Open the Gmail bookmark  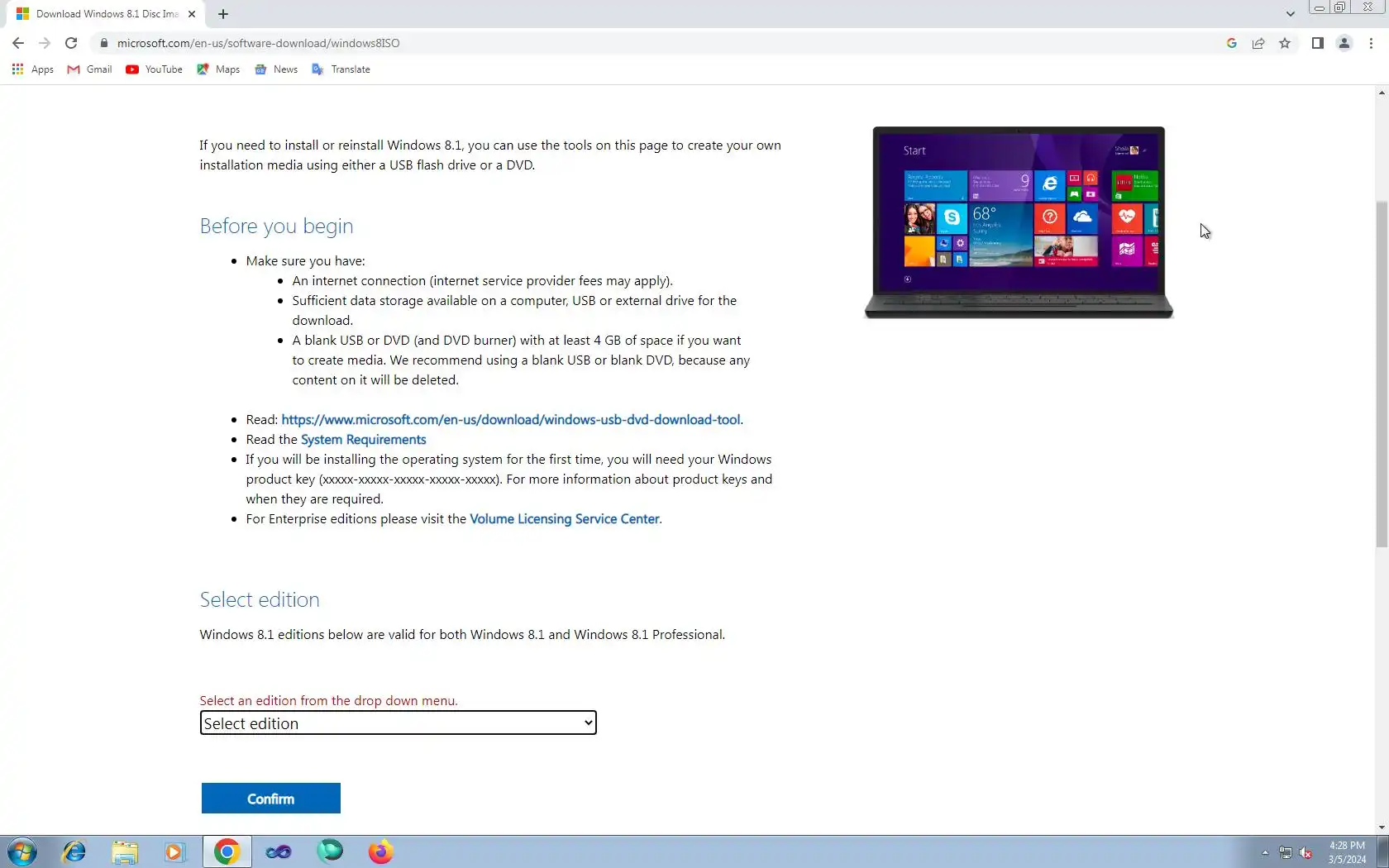[89, 69]
